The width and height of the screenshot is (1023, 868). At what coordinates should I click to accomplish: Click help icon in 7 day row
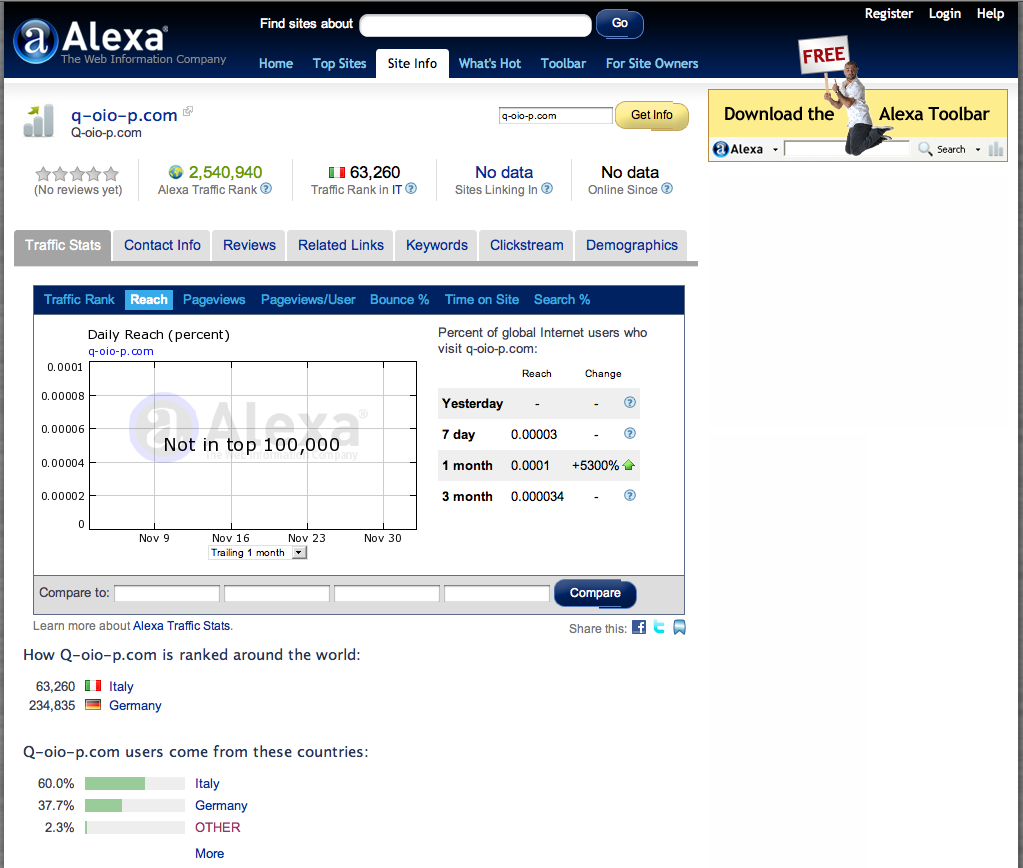(x=630, y=433)
